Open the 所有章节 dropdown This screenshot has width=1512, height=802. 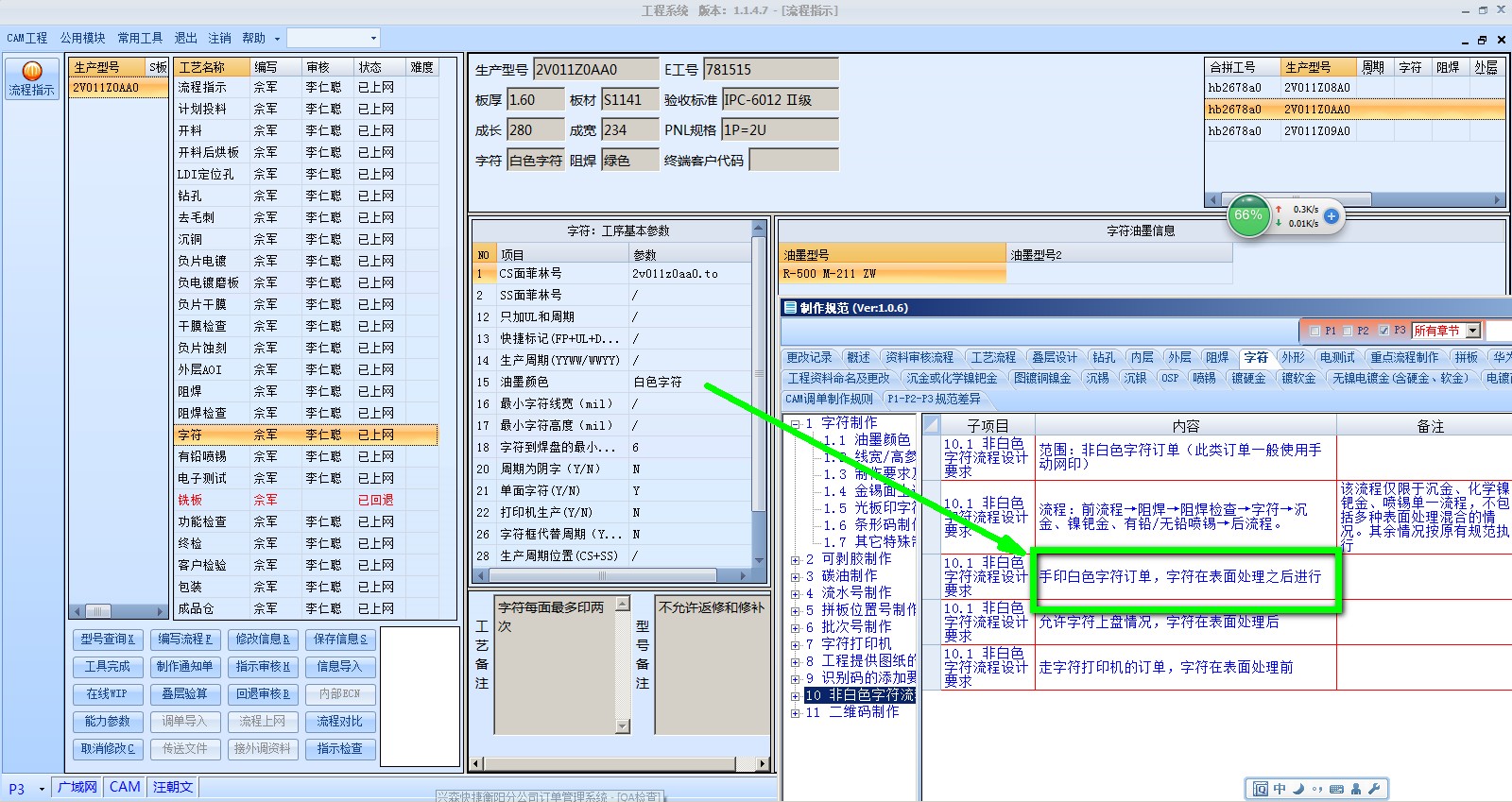coord(1472,331)
